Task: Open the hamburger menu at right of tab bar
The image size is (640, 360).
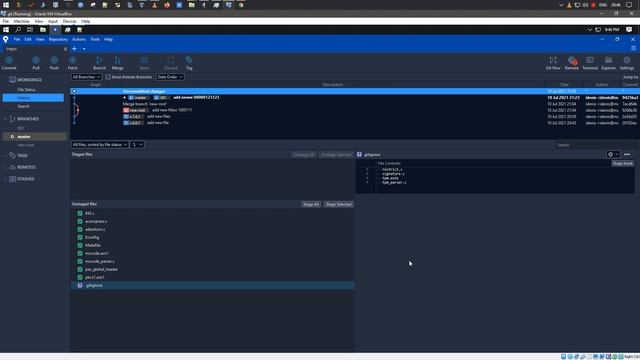Action: 633,48
